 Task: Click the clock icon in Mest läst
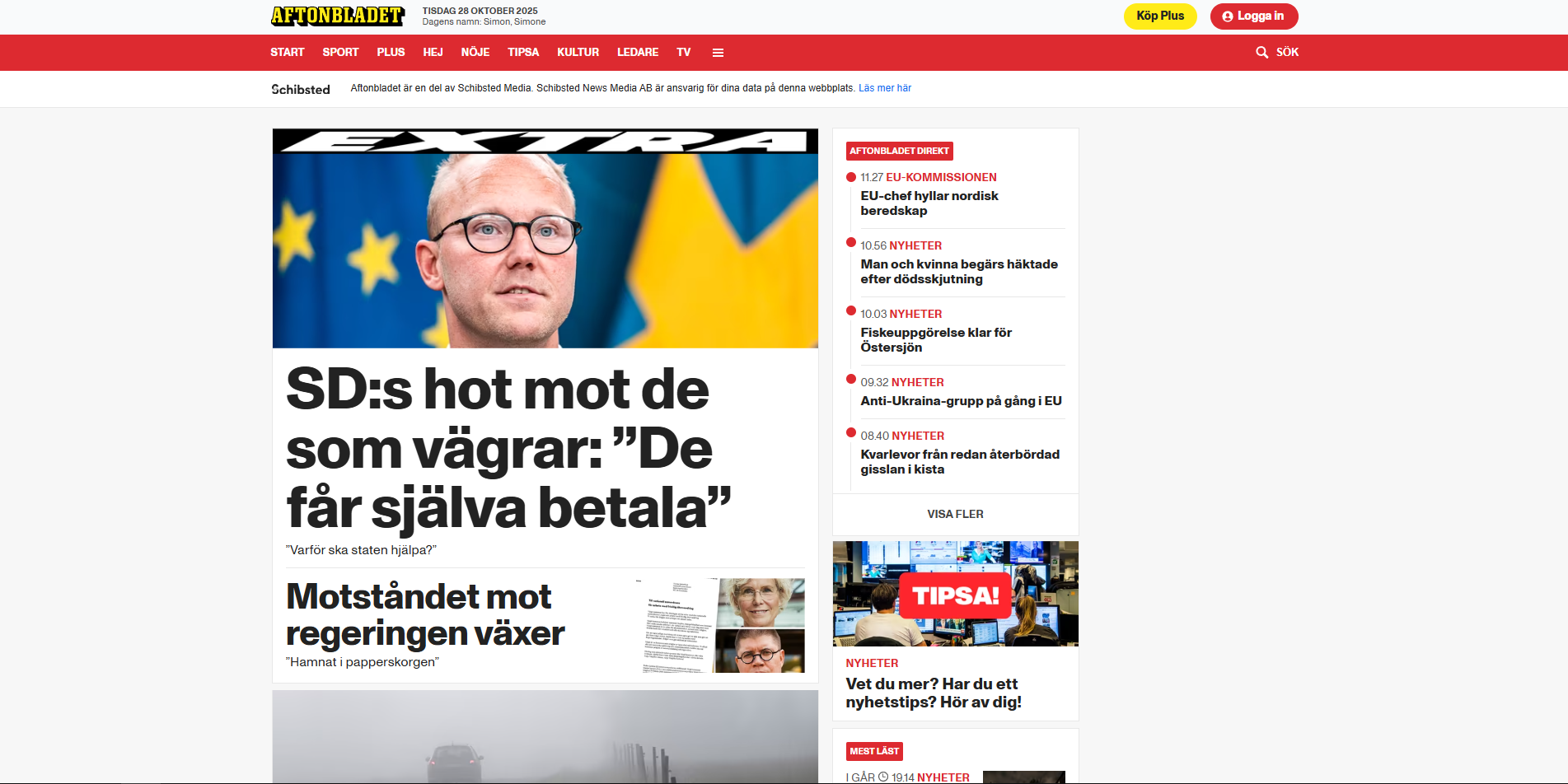[883, 777]
